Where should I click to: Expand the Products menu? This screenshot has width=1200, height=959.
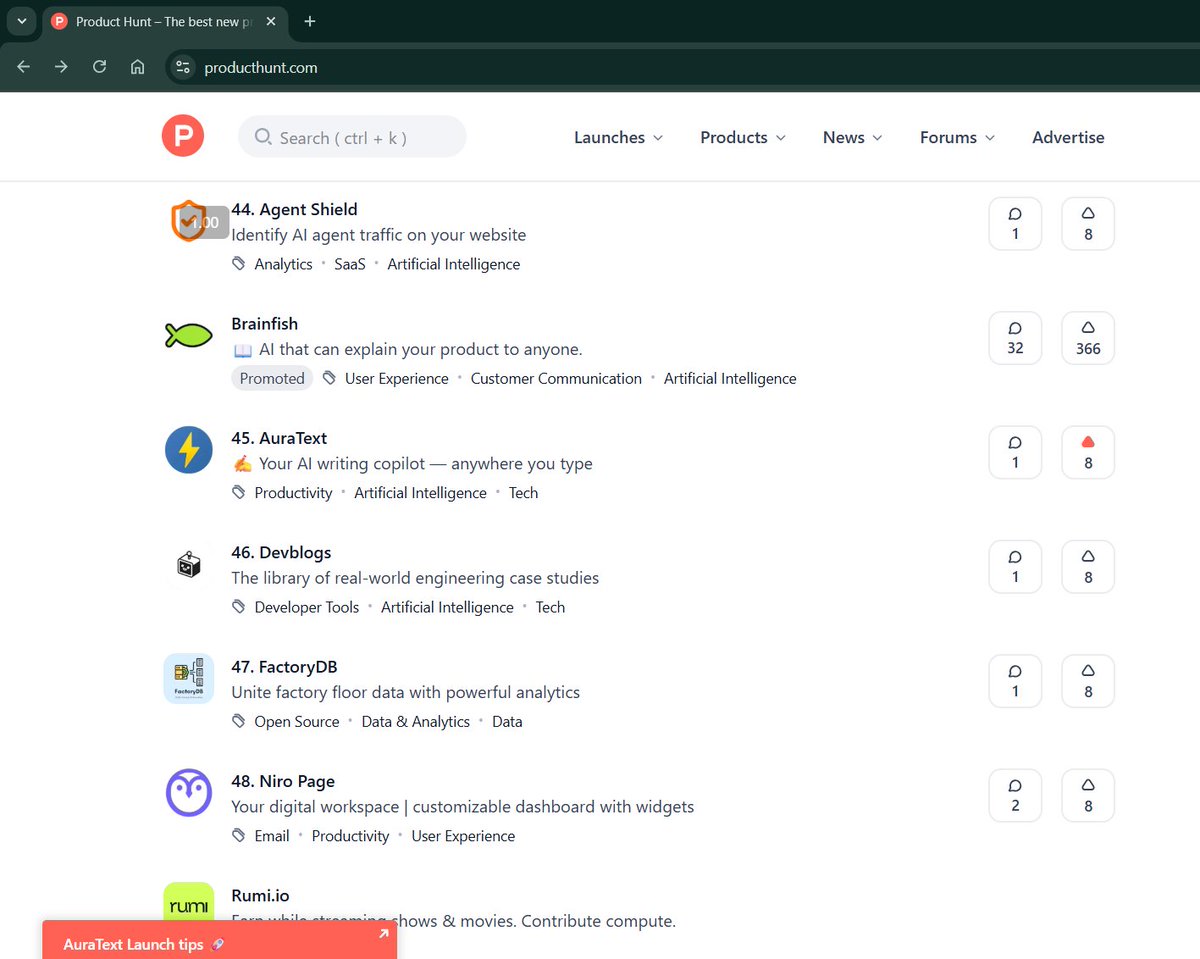point(743,137)
